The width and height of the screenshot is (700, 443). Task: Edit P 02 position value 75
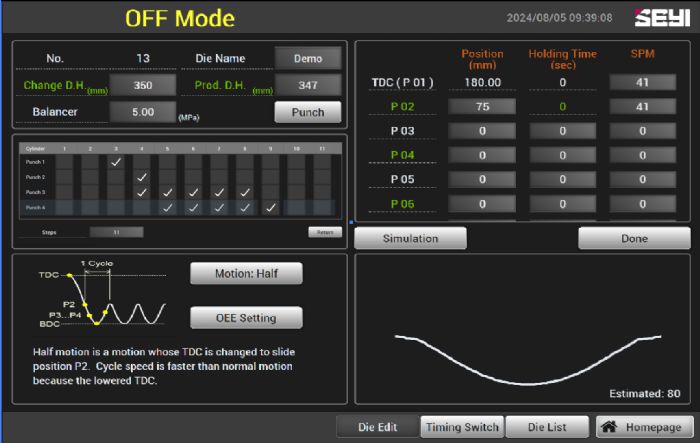(x=482, y=107)
